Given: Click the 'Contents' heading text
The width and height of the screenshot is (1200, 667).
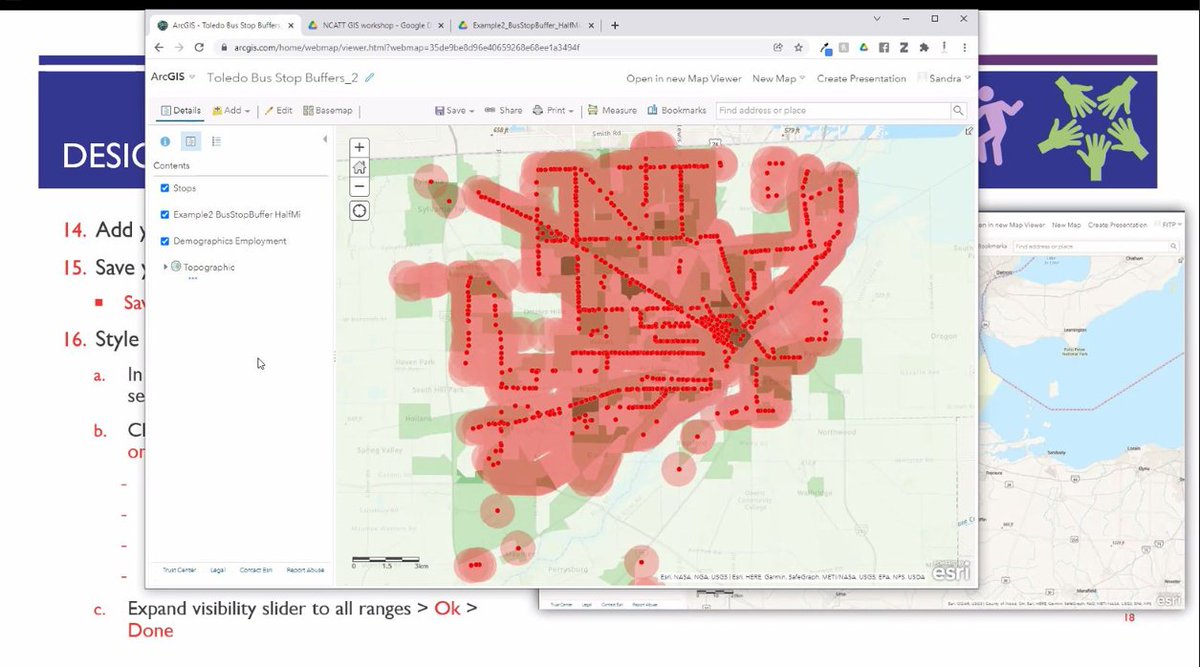Looking at the screenshot, I should pos(171,165).
